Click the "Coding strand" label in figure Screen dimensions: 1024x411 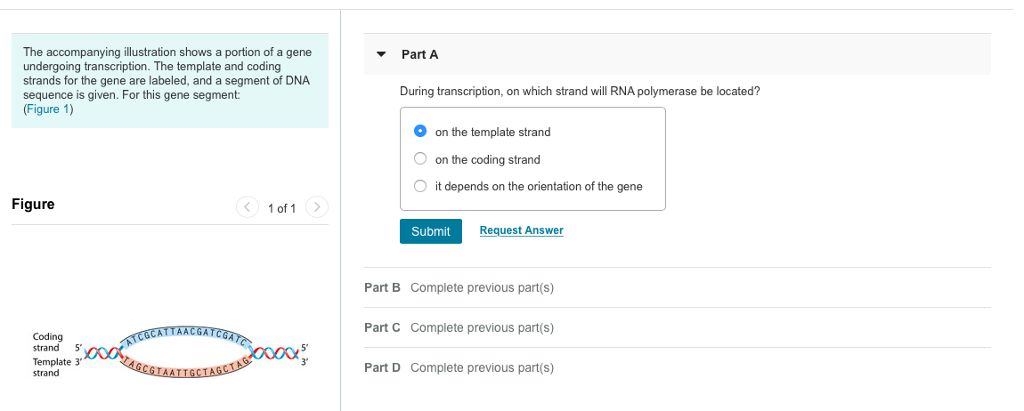pyautogui.click(x=48, y=343)
